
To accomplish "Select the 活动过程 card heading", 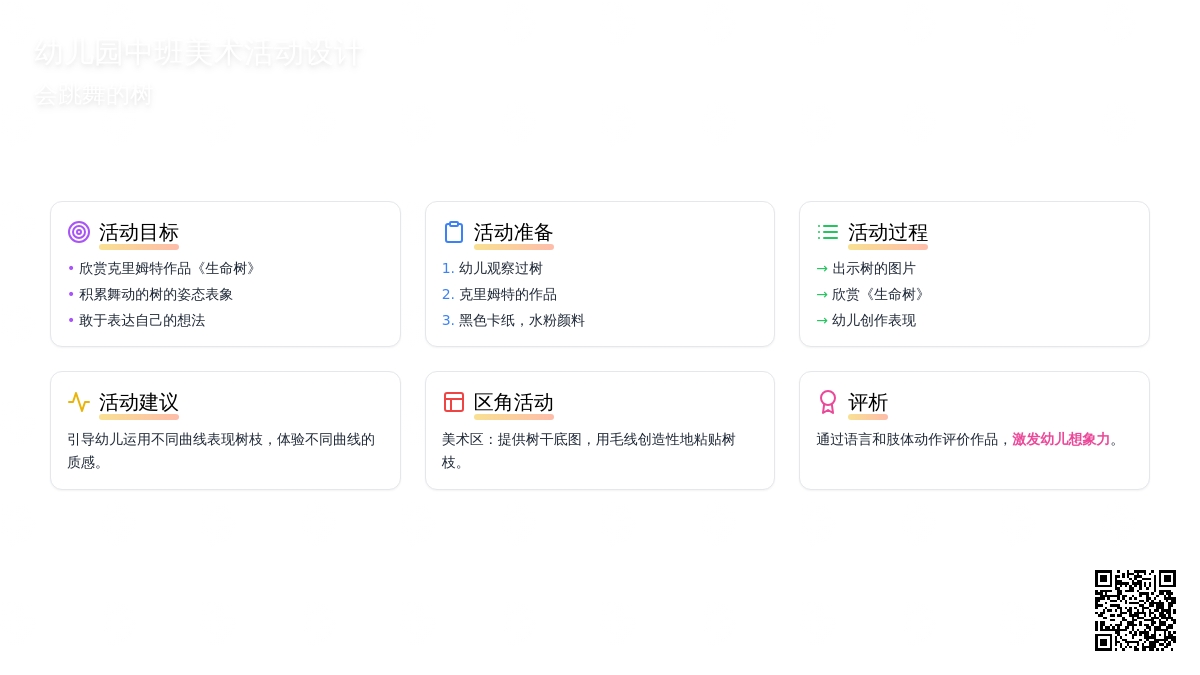I will [x=887, y=233].
